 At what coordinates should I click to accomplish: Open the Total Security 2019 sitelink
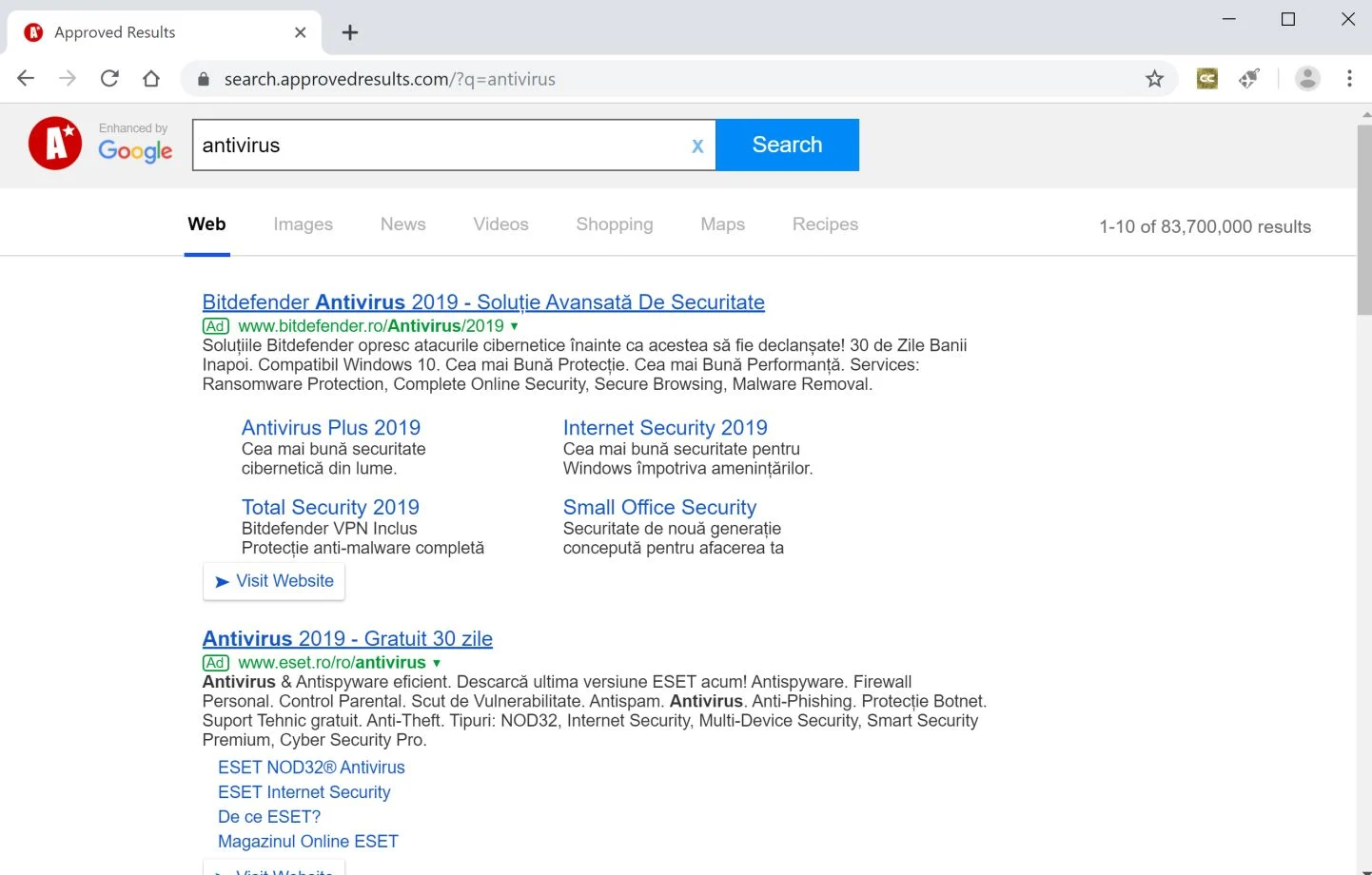(330, 508)
